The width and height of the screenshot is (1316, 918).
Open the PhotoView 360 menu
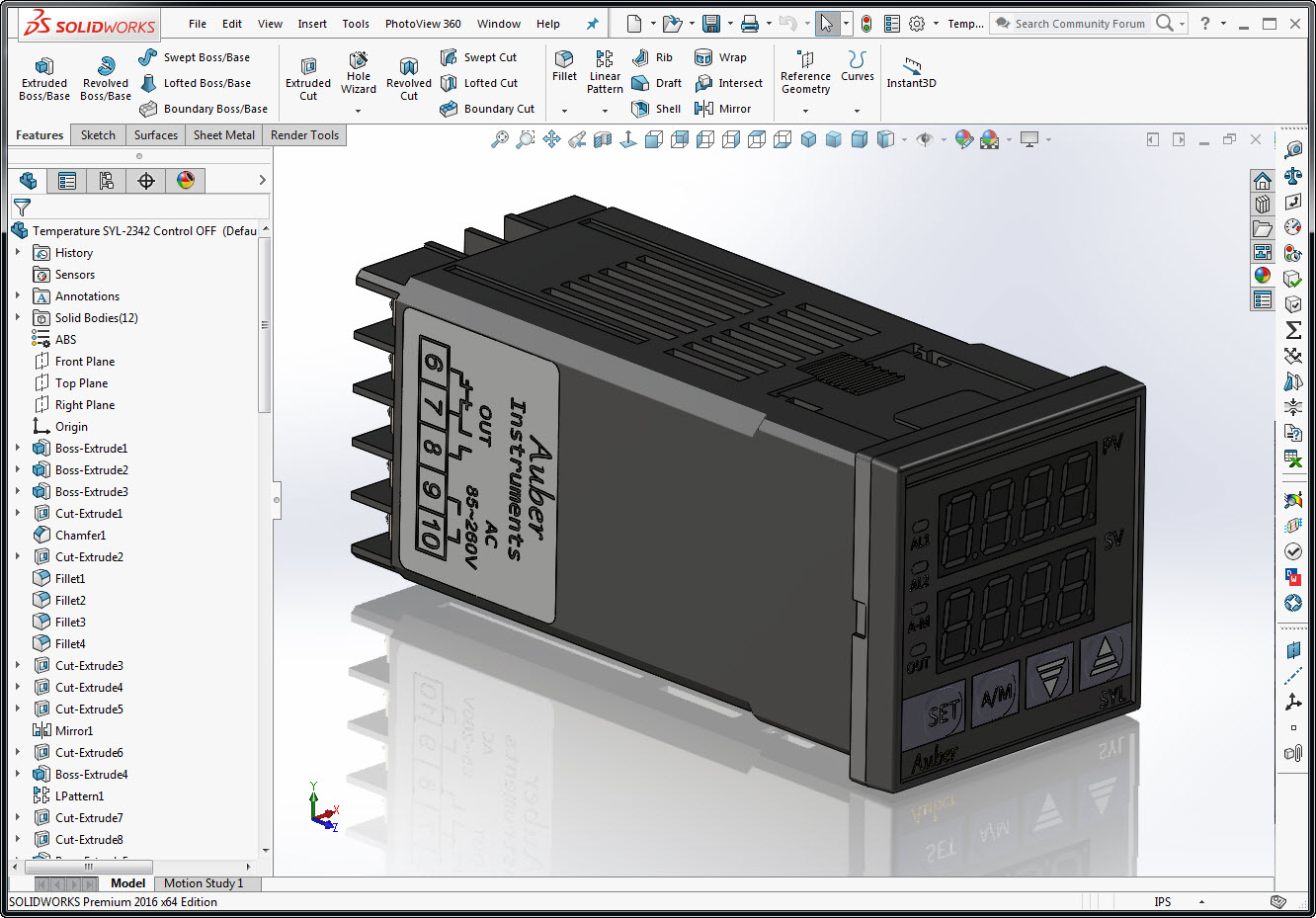(x=423, y=24)
